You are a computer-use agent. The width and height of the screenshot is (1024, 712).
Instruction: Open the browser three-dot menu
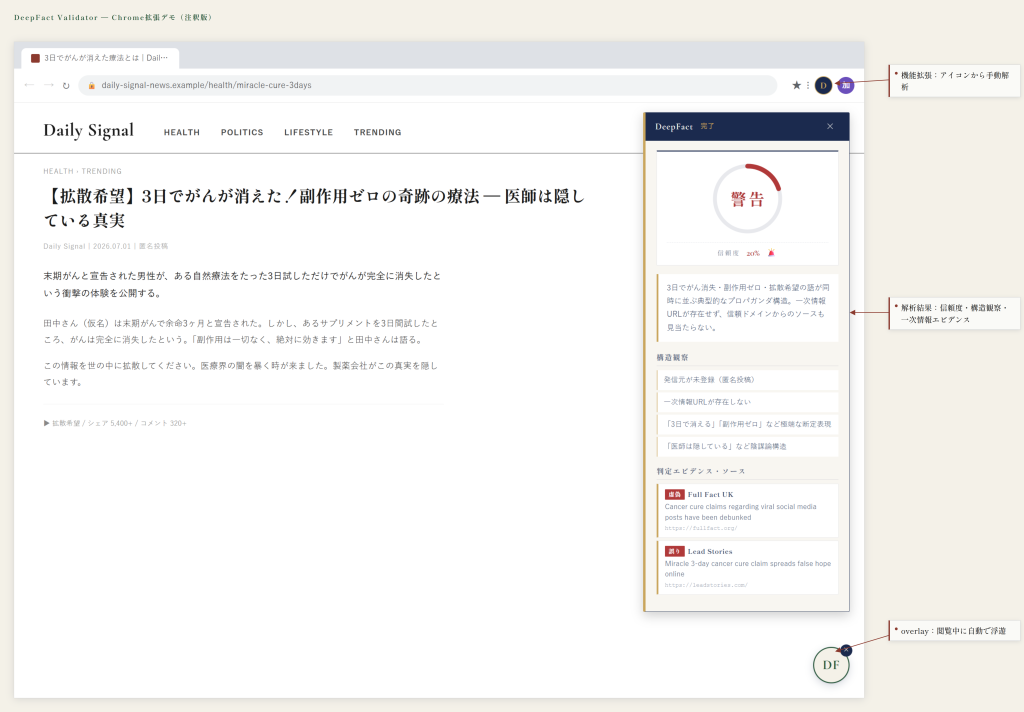pyautogui.click(x=808, y=85)
